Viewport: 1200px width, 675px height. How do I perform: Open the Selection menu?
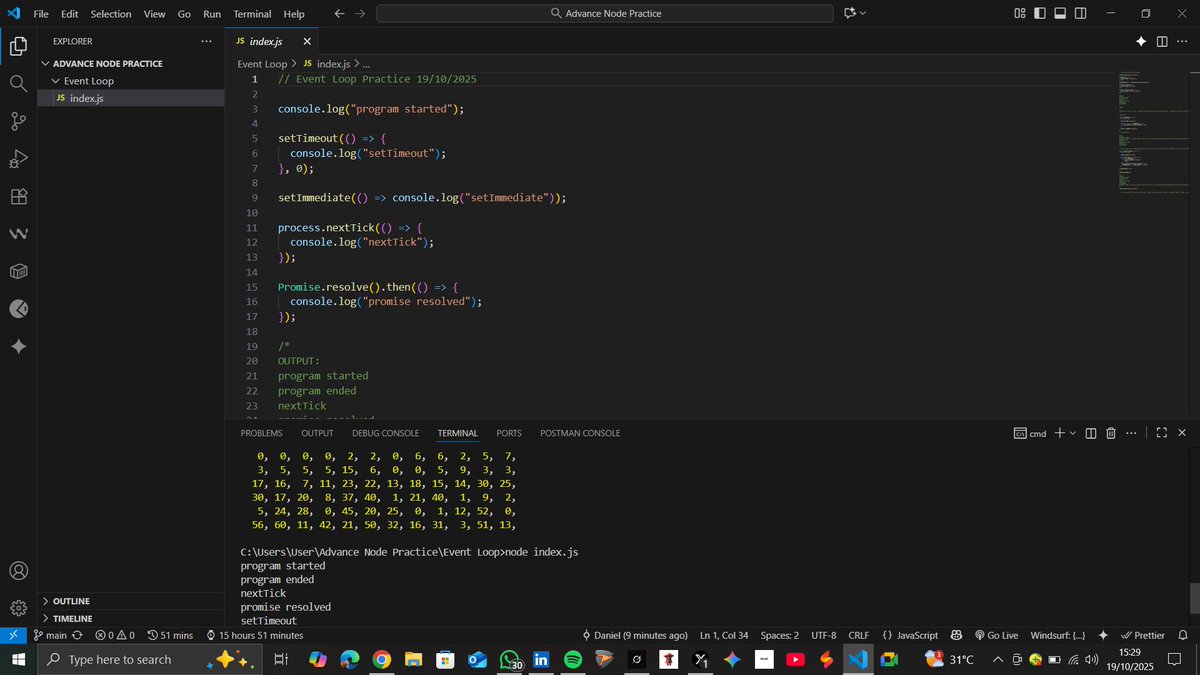(111, 14)
